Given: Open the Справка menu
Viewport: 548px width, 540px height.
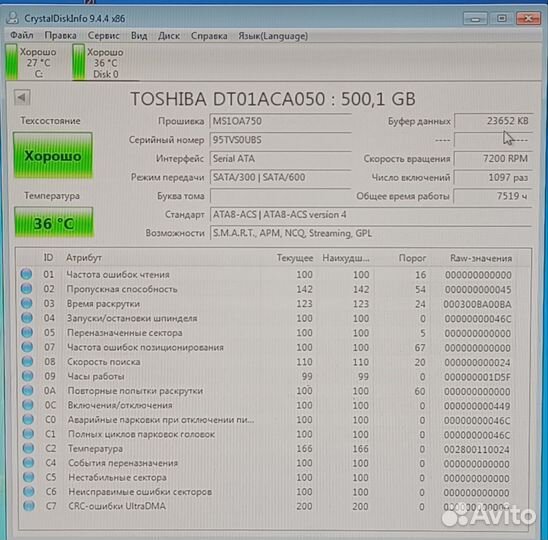Looking at the screenshot, I should click(x=209, y=36).
